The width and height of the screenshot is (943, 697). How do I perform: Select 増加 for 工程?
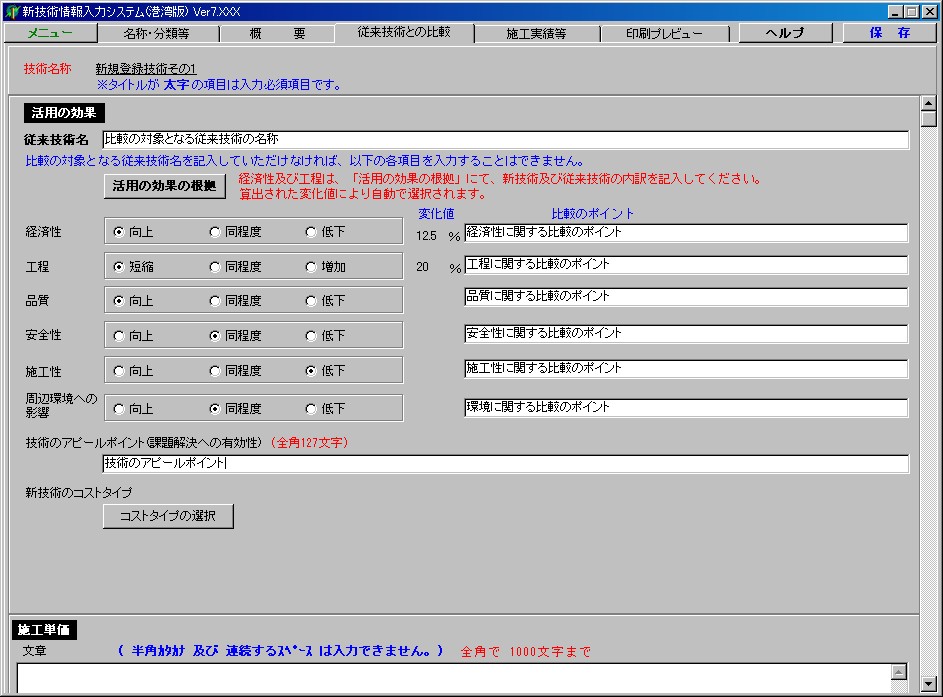click(x=311, y=267)
